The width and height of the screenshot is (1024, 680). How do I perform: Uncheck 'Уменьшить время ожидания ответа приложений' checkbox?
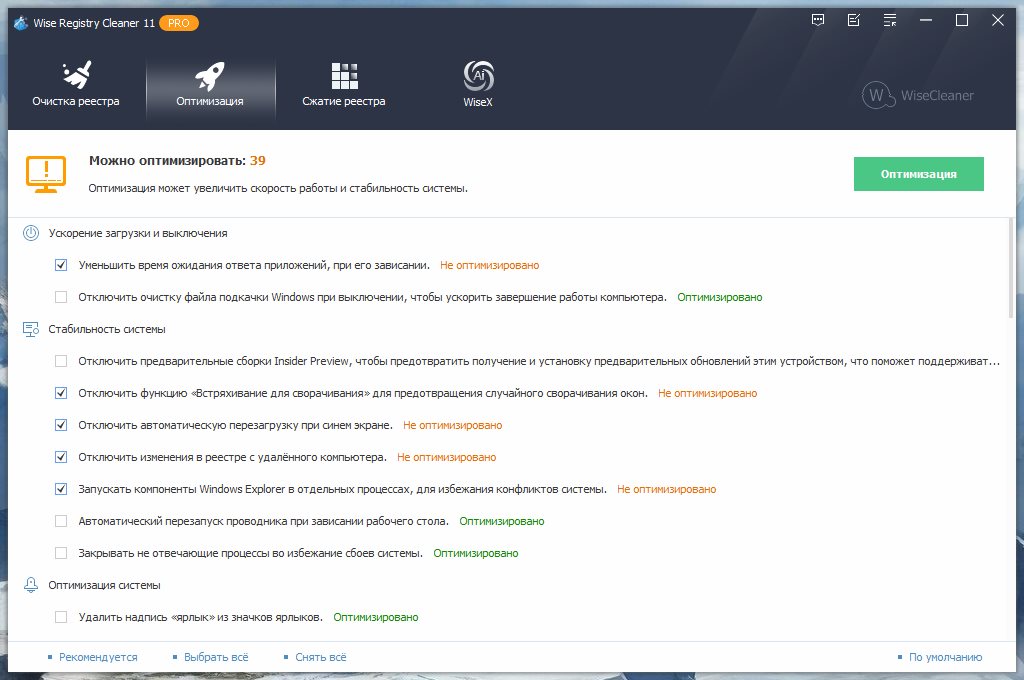[62, 265]
